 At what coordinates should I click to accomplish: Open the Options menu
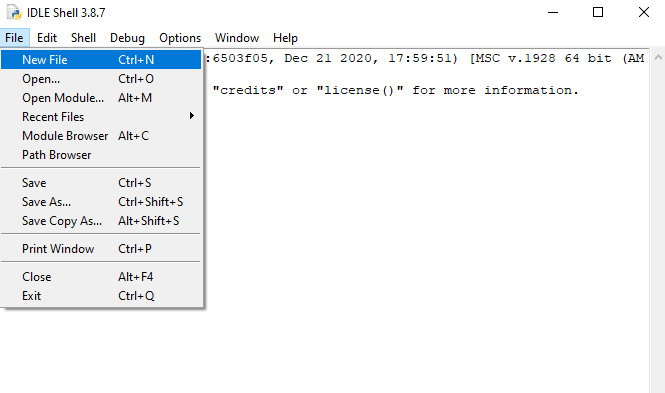tap(180, 38)
